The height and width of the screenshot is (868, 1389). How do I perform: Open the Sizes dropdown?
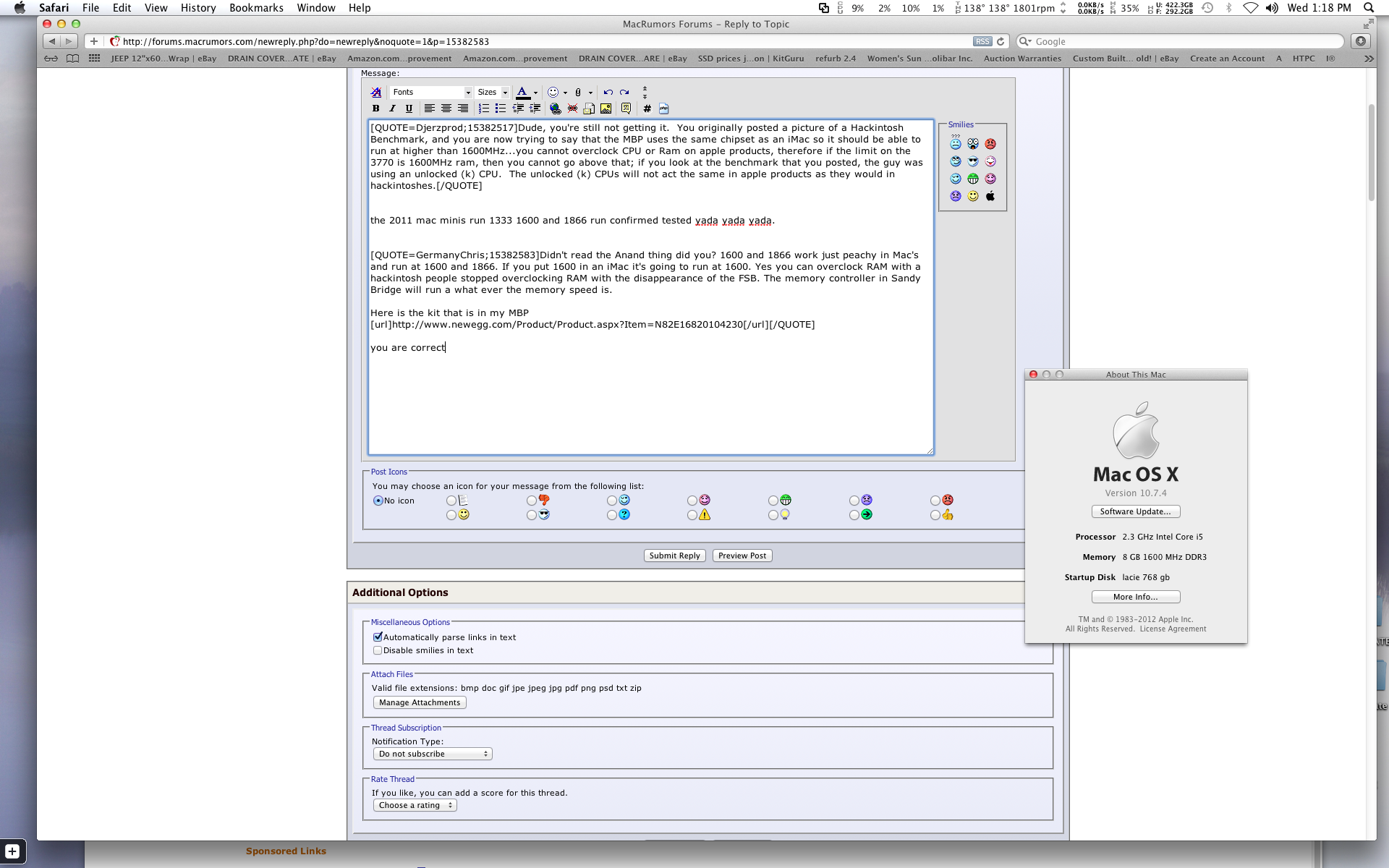(x=492, y=93)
